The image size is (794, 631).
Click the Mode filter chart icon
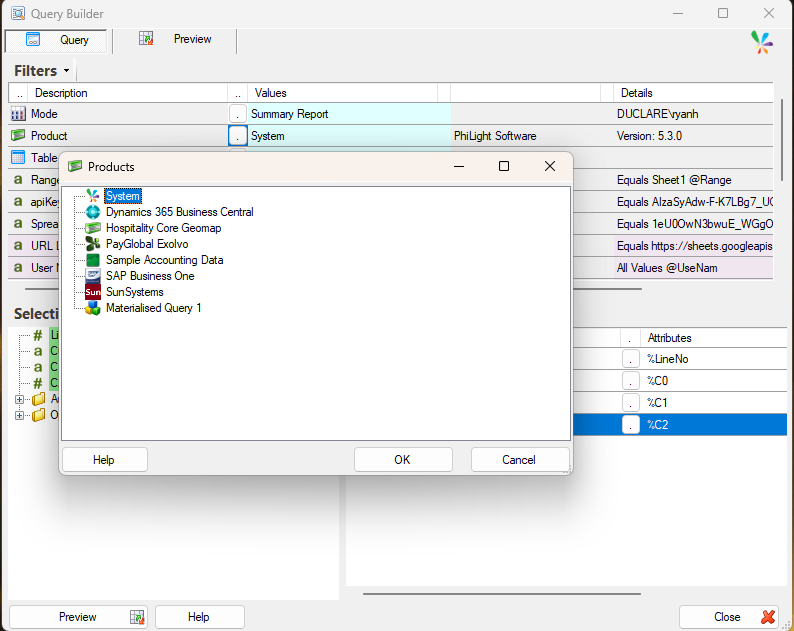coord(18,113)
